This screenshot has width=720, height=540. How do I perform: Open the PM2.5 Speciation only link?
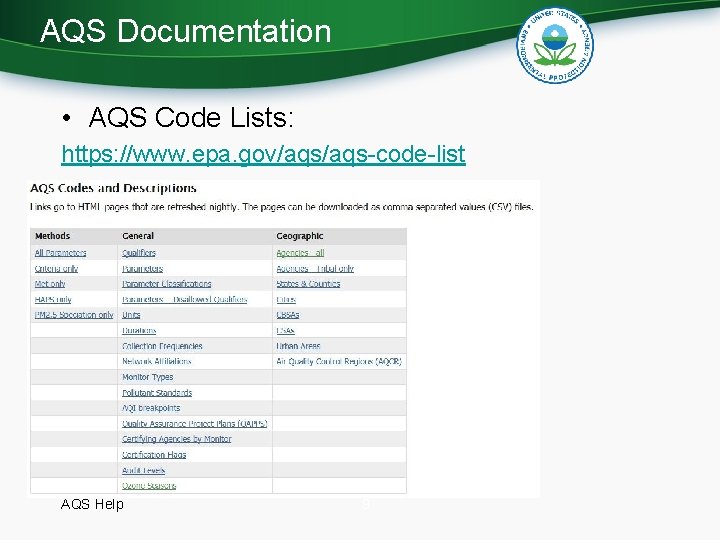click(x=74, y=315)
